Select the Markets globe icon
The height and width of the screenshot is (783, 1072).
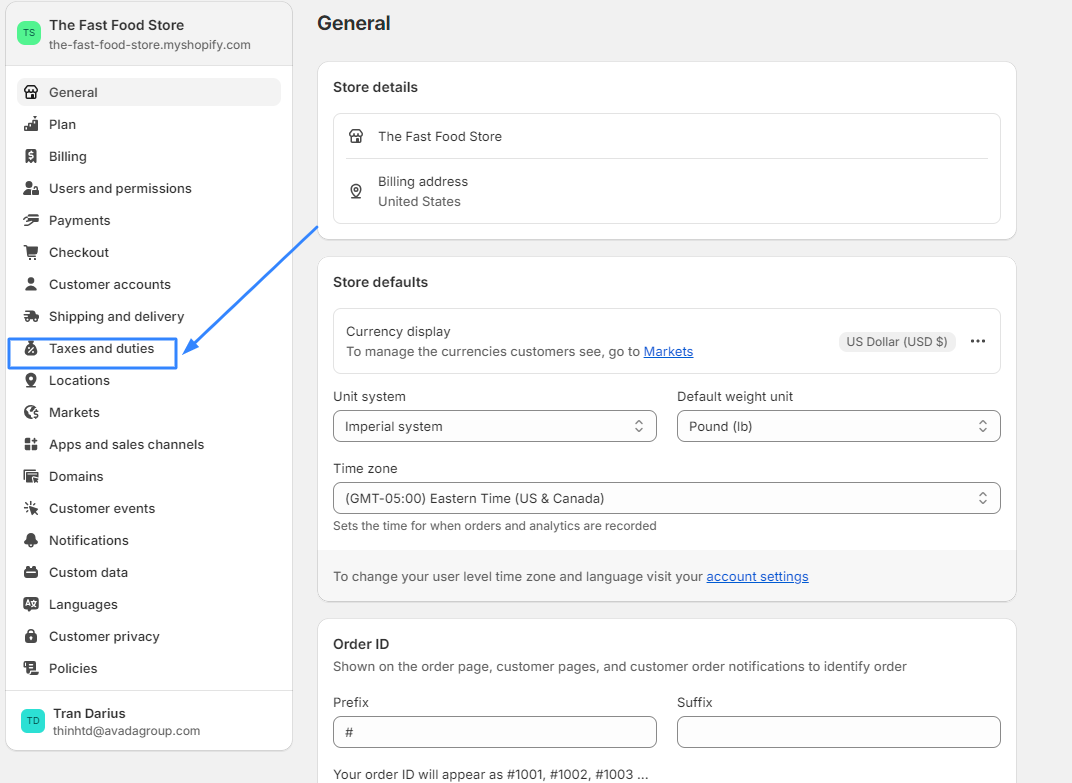click(x=32, y=412)
